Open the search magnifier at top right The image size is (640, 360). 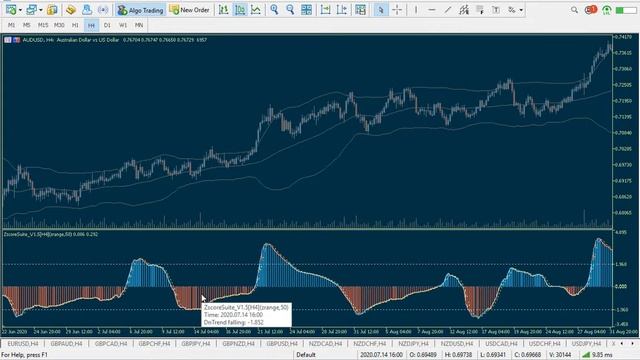pos(574,10)
